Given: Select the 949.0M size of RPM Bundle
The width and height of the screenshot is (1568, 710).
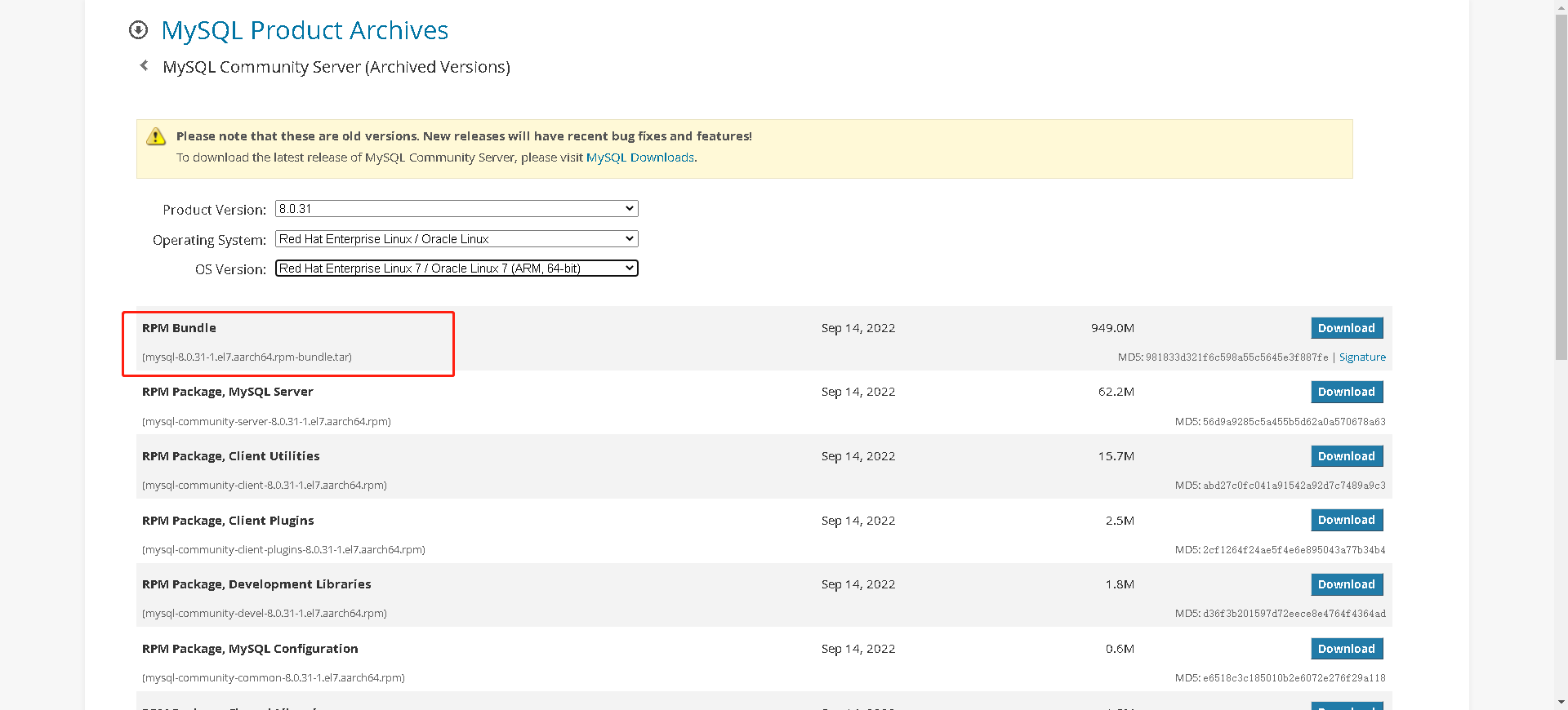Looking at the screenshot, I should [x=1112, y=328].
